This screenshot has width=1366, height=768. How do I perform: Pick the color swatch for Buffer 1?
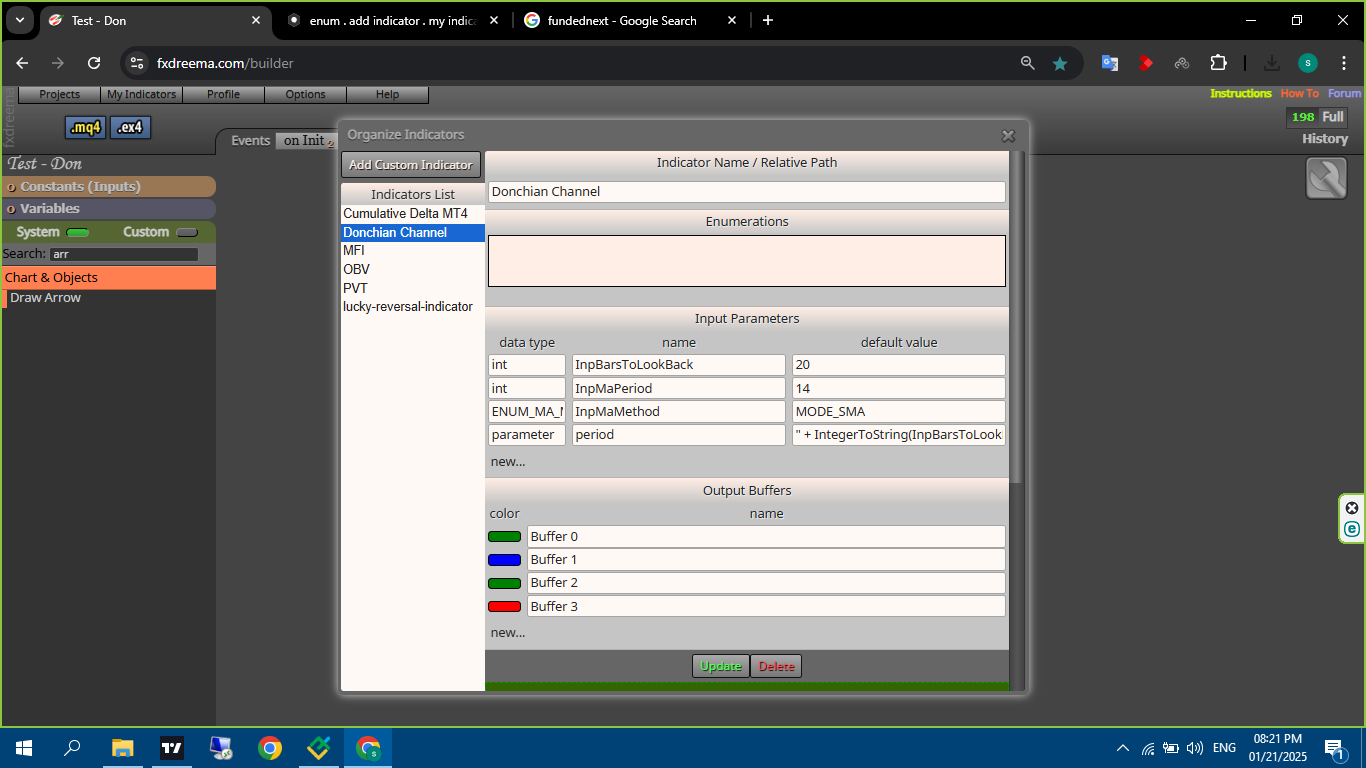[x=504, y=560]
